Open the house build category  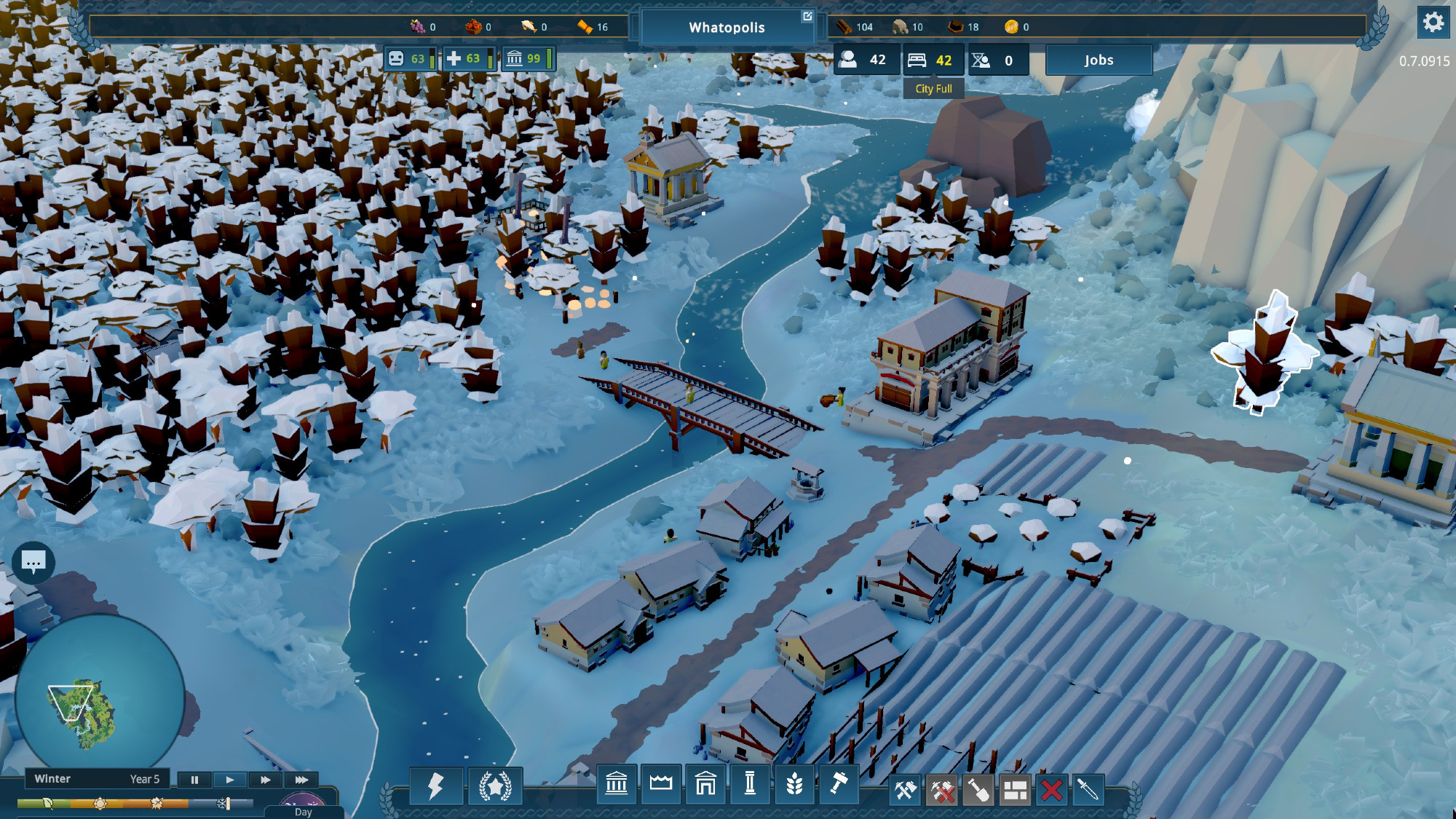click(705, 784)
